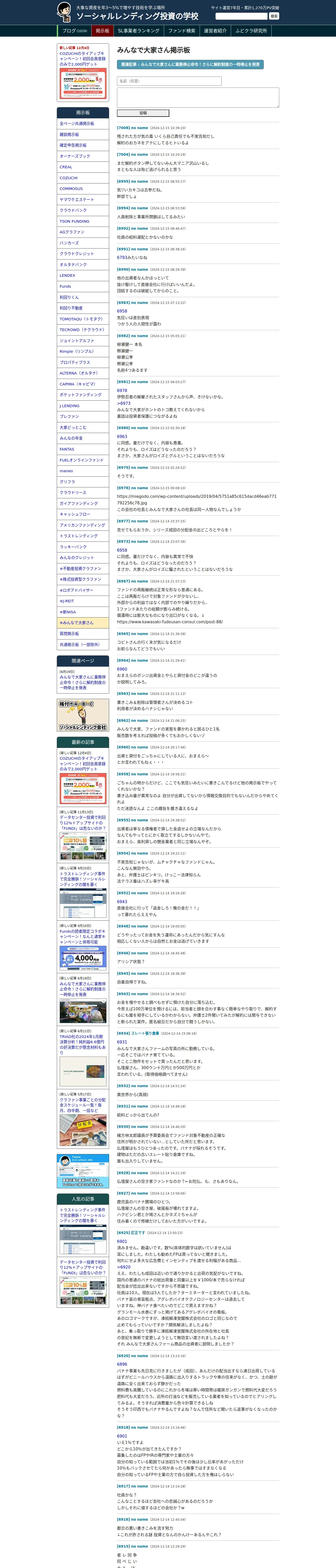
Task: Click the 関連記事 business suspension order button
Action: point(190,64)
